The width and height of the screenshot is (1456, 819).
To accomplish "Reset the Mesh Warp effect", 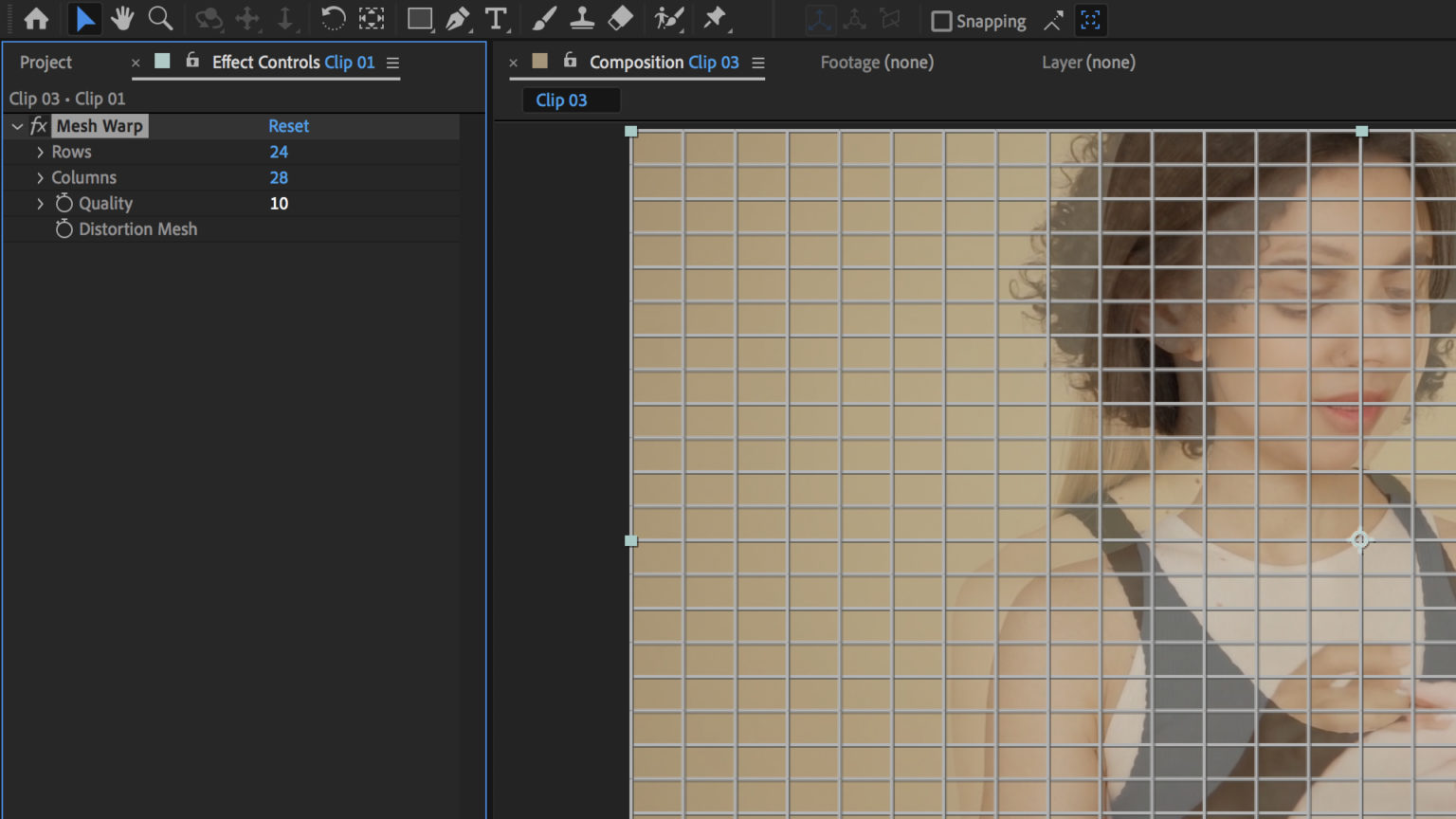I will coord(288,125).
